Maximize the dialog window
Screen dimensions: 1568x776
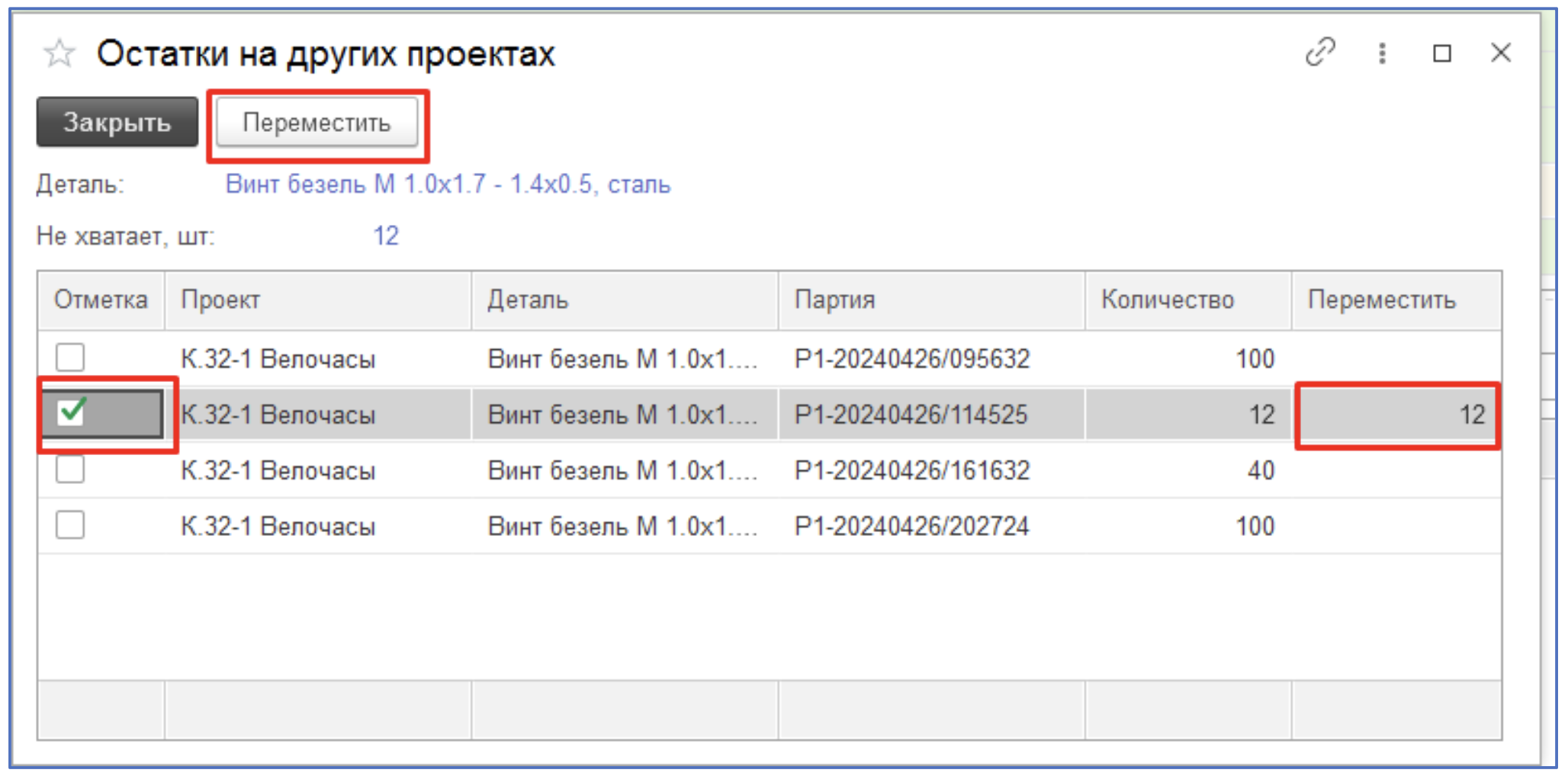tap(1441, 53)
